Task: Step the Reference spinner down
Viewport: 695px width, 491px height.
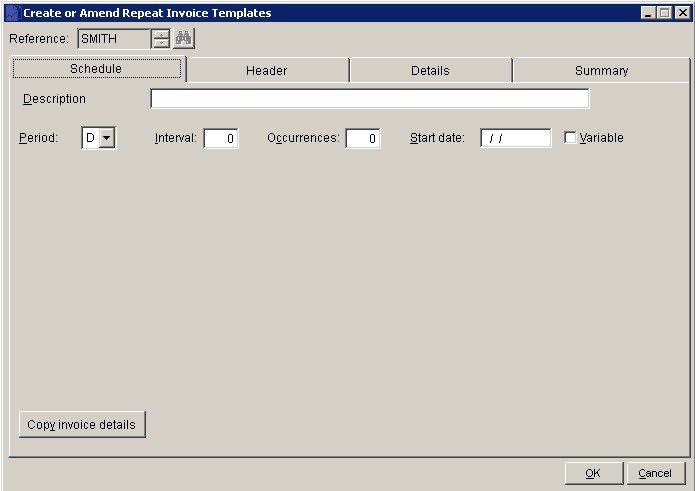Action: click(x=161, y=43)
